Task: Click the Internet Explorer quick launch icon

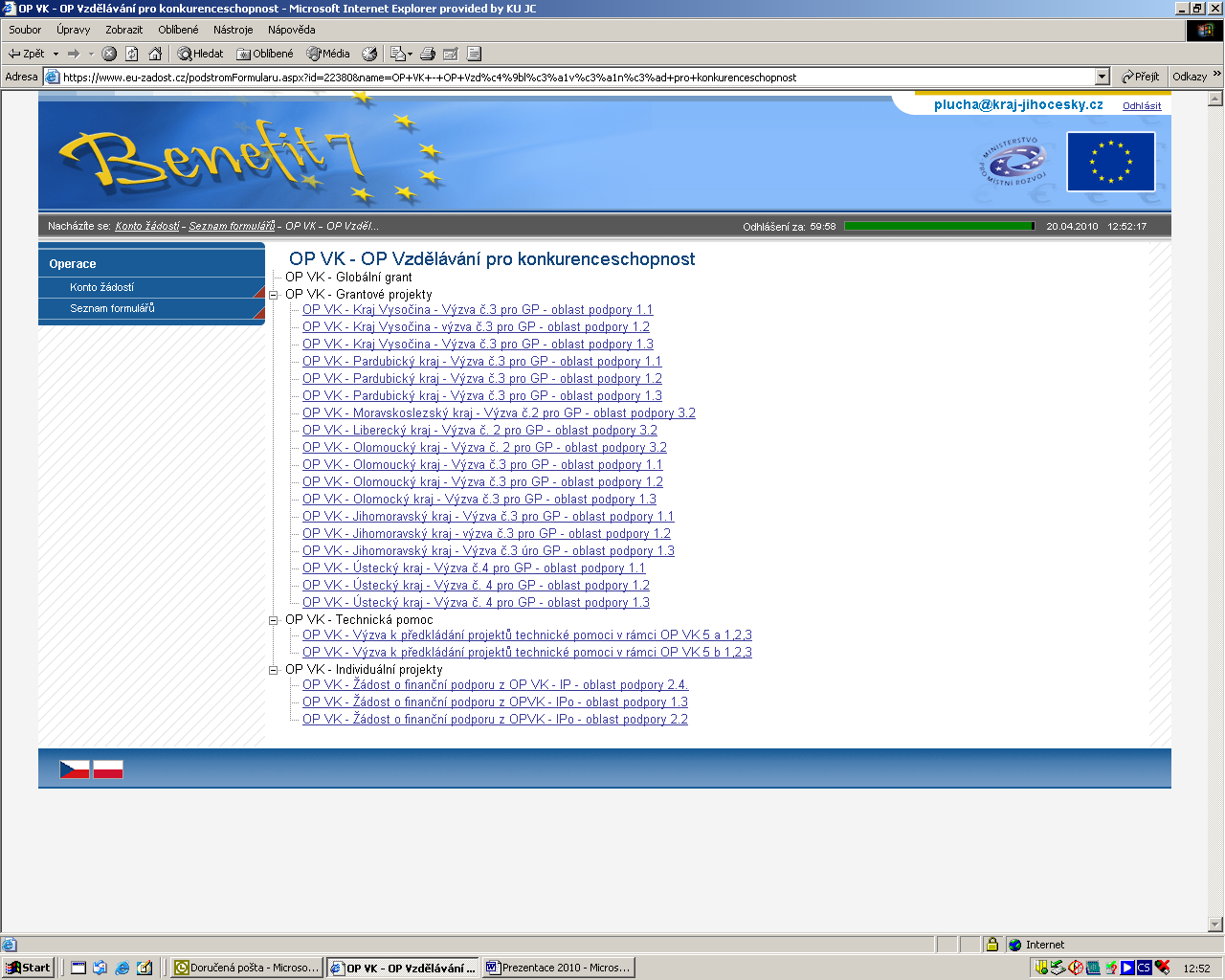Action: coord(122,968)
